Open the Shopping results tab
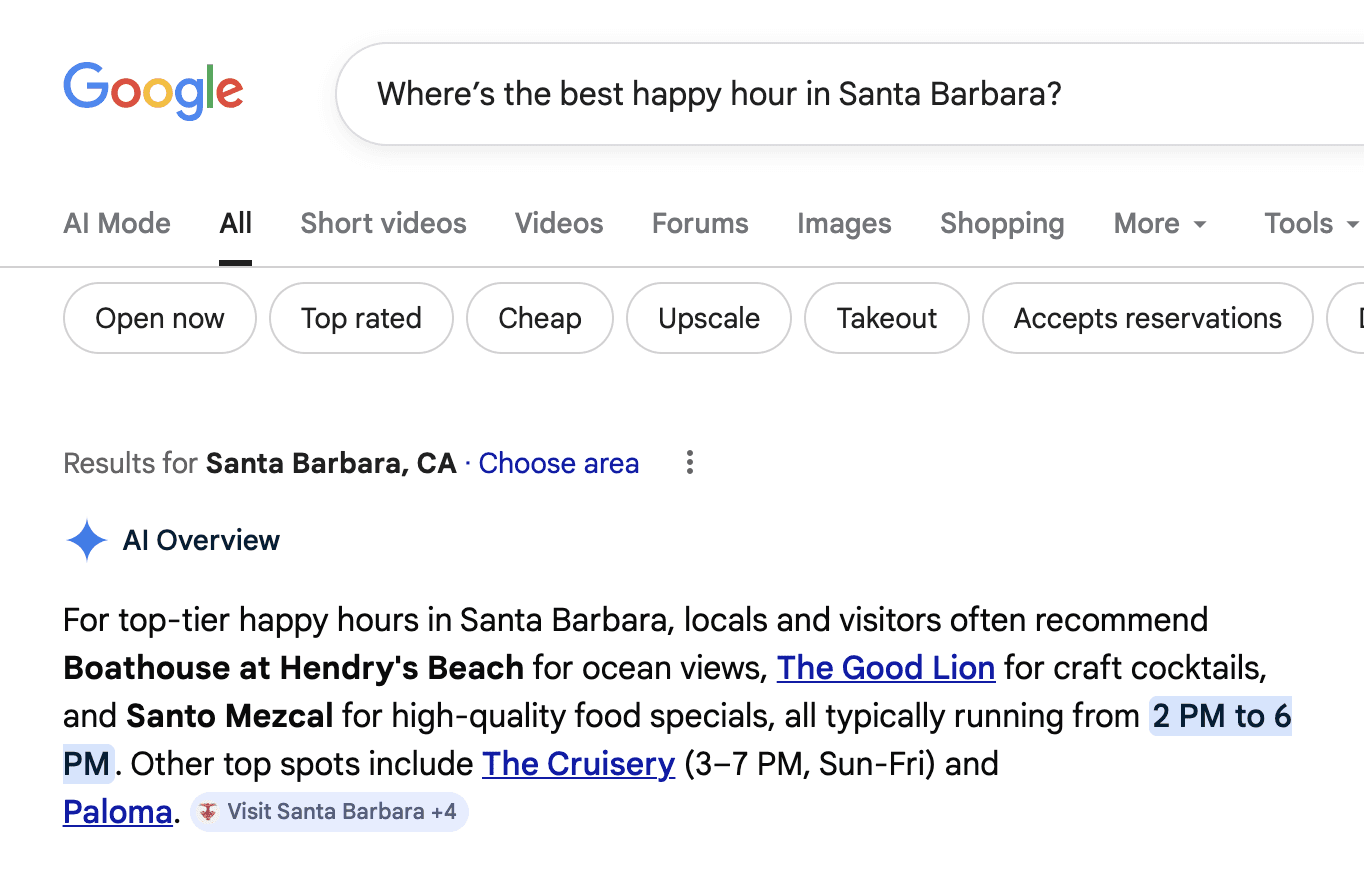Viewport: 1364px width, 870px height. 1001,223
